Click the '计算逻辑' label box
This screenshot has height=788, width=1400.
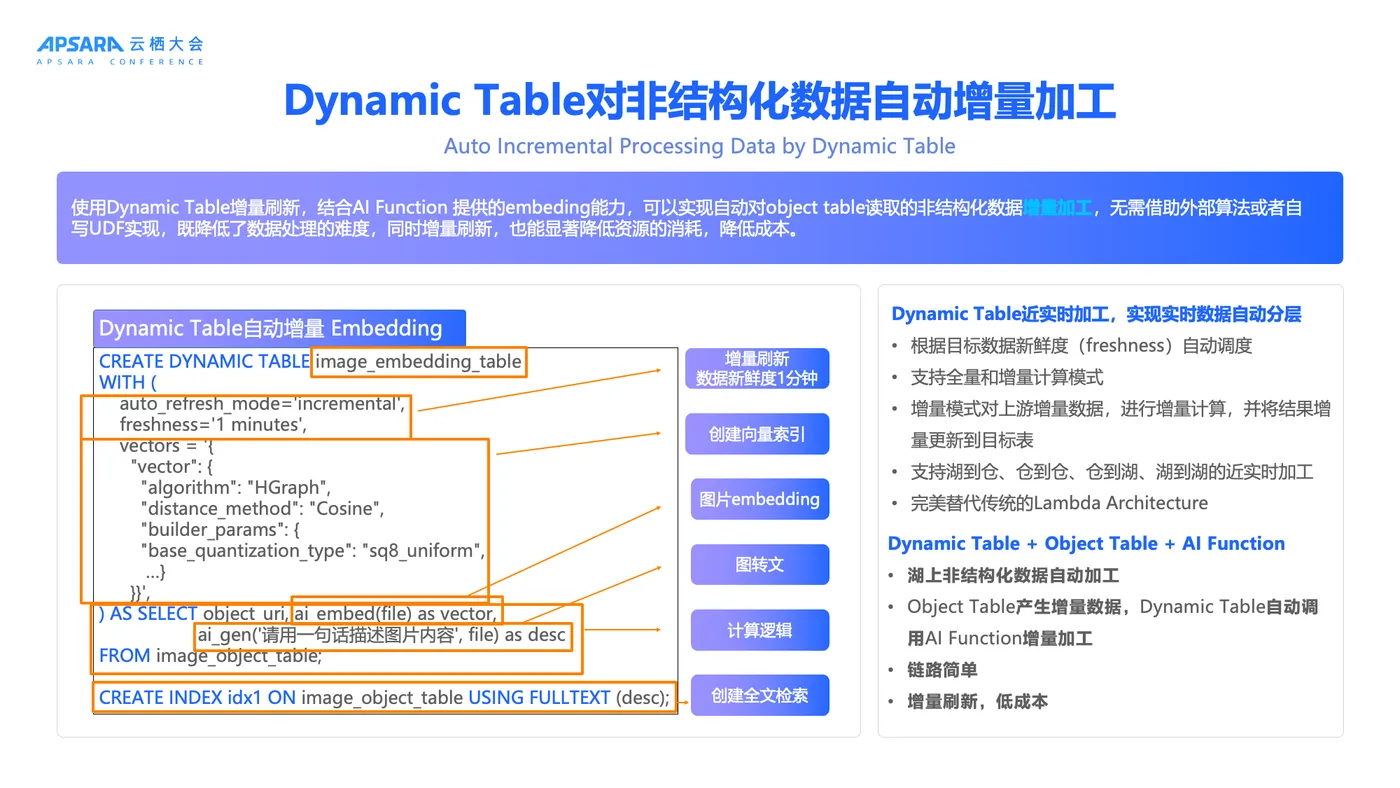[759, 630]
